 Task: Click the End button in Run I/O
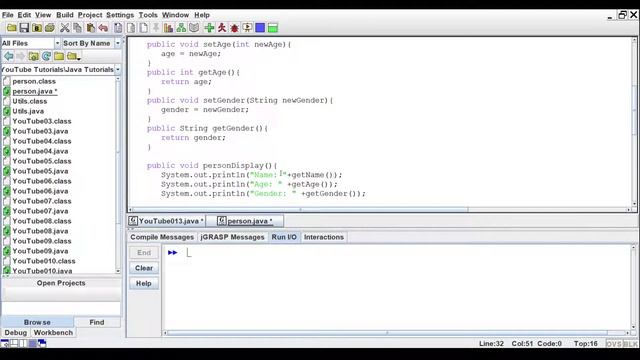tap(144, 253)
